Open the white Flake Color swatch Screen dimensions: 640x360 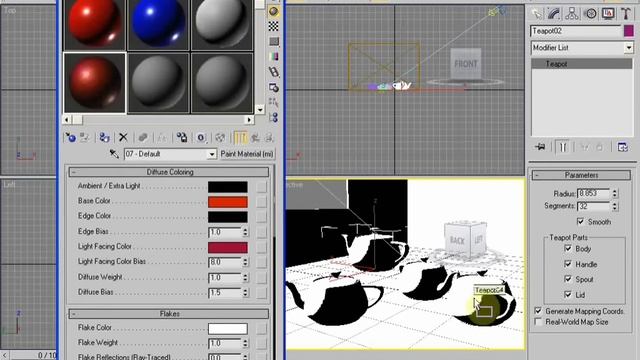[x=228, y=329]
